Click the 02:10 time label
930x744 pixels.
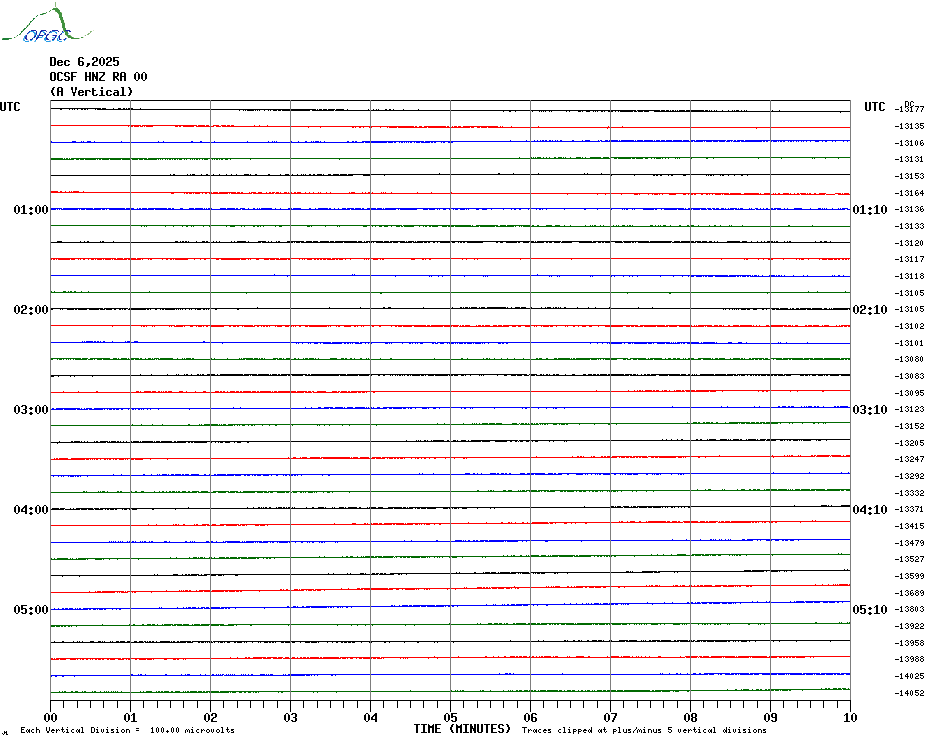pos(870,310)
